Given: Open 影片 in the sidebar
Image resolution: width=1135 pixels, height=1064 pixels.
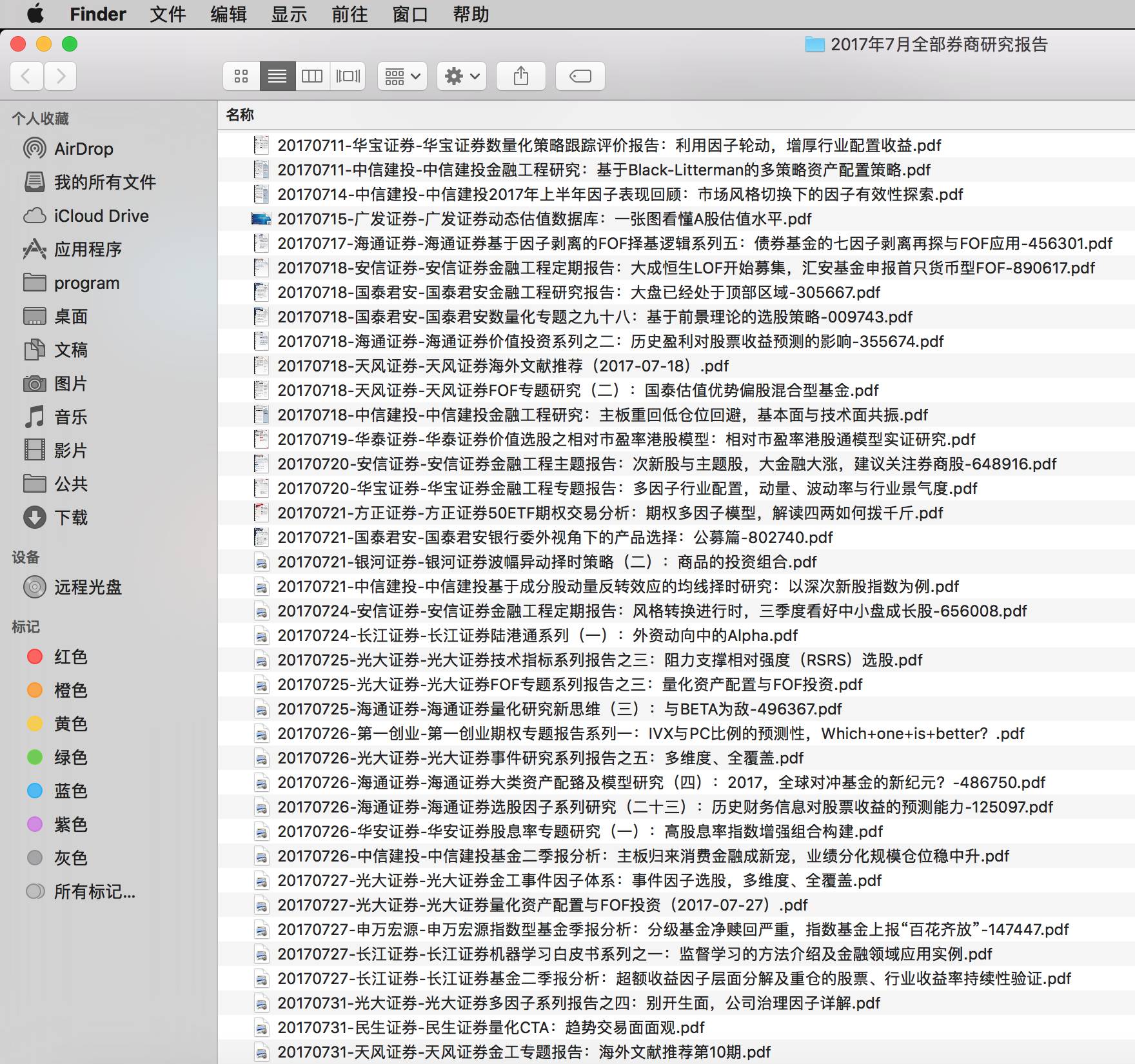Looking at the screenshot, I should click(55, 451).
